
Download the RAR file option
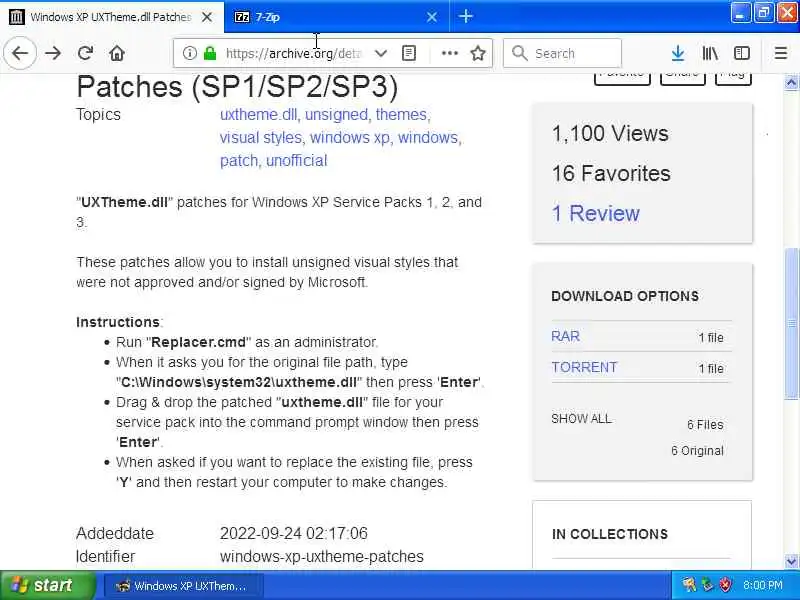(x=565, y=336)
